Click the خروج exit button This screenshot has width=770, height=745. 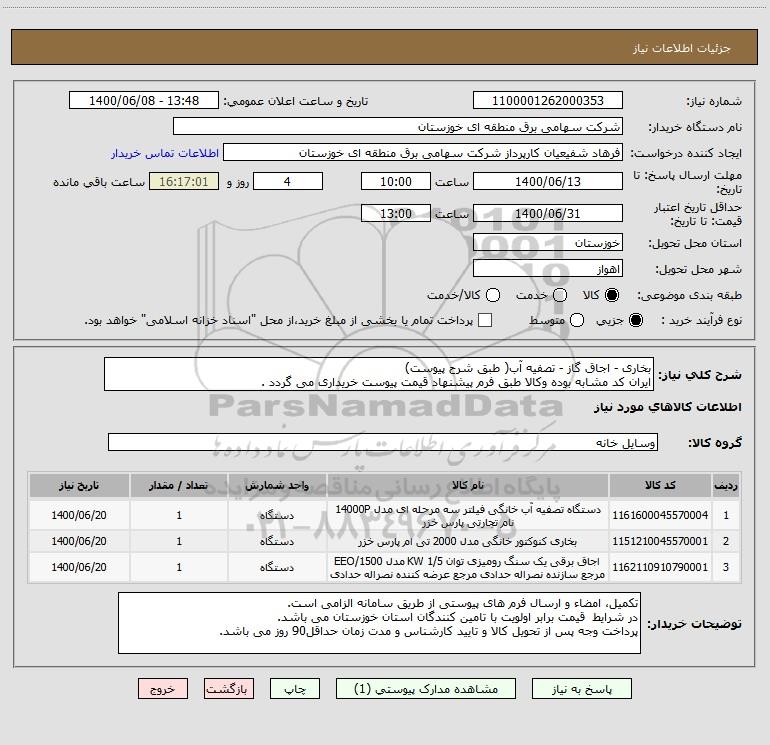pos(163,689)
